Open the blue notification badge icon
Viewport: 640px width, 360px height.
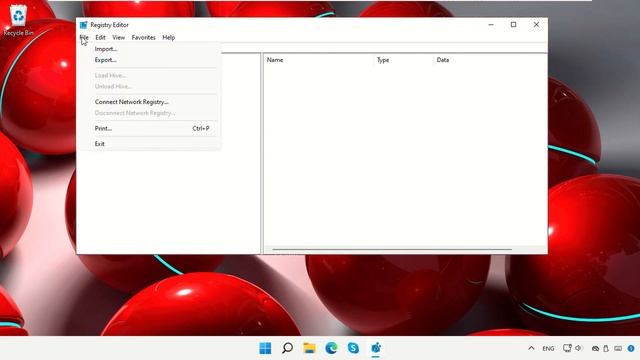click(631, 349)
